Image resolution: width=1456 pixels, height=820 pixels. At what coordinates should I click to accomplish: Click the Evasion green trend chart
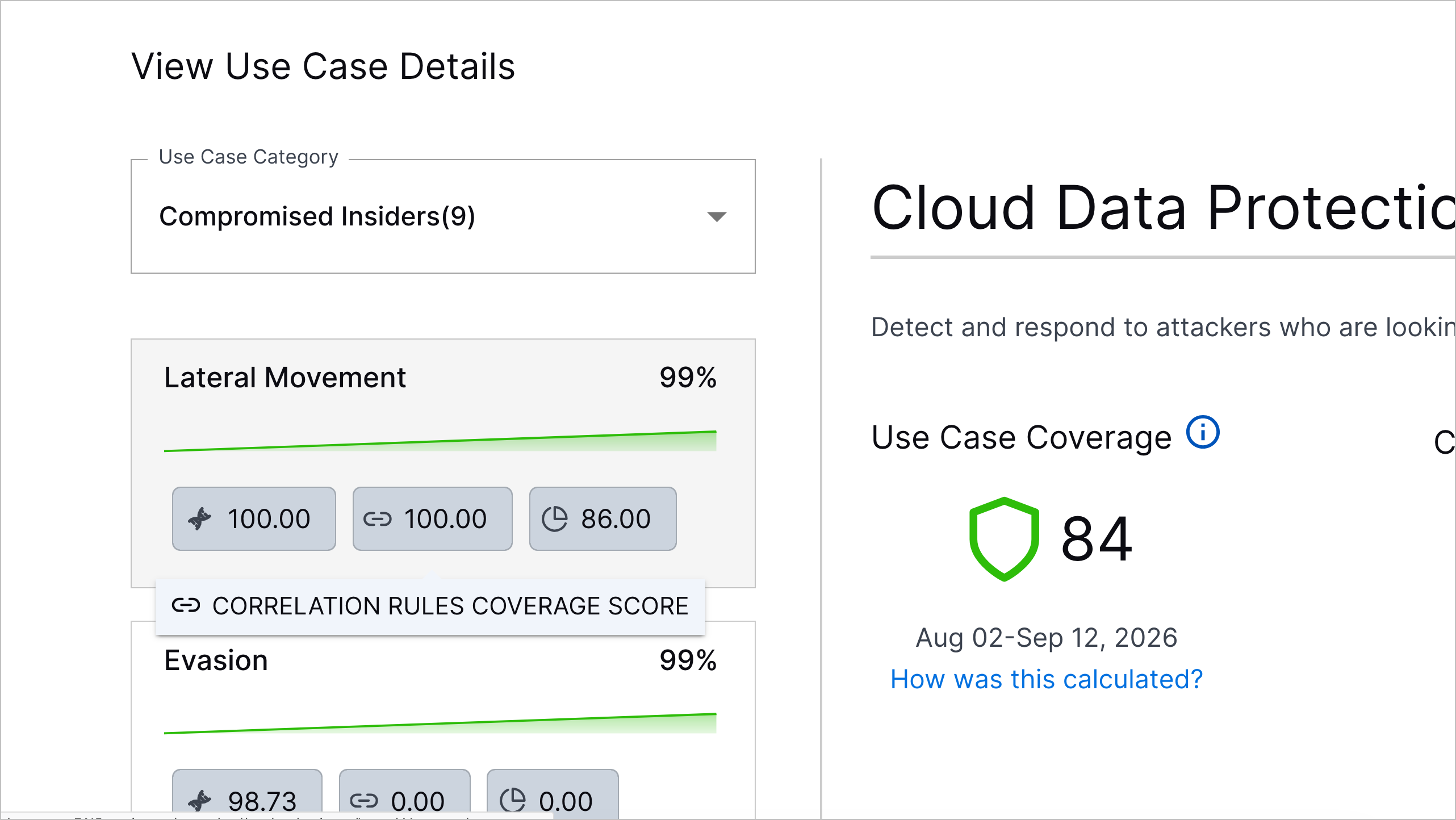pyautogui.click(x=440, y=723)
